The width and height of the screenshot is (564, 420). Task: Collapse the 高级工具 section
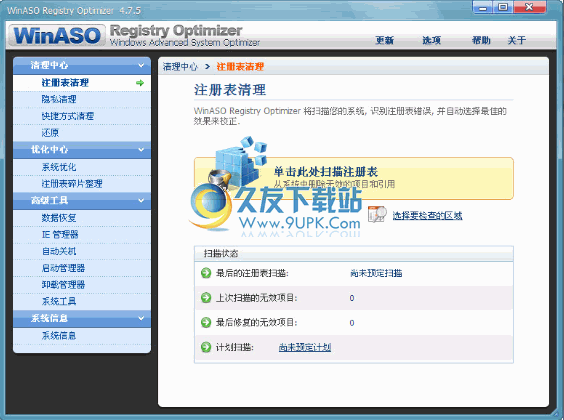pos(141,200)
